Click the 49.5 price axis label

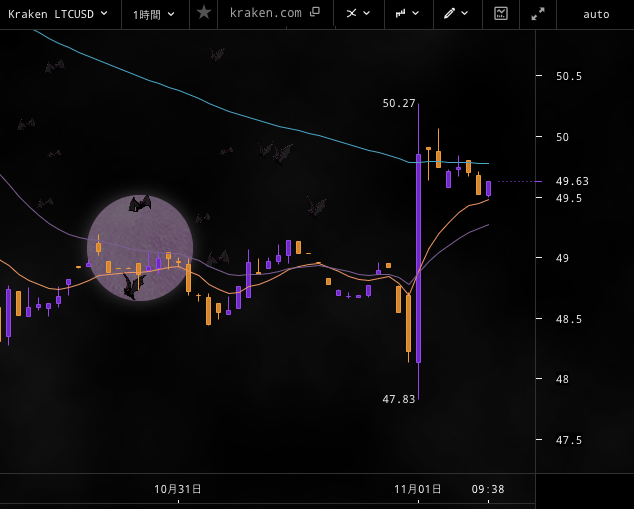point(569,198)
